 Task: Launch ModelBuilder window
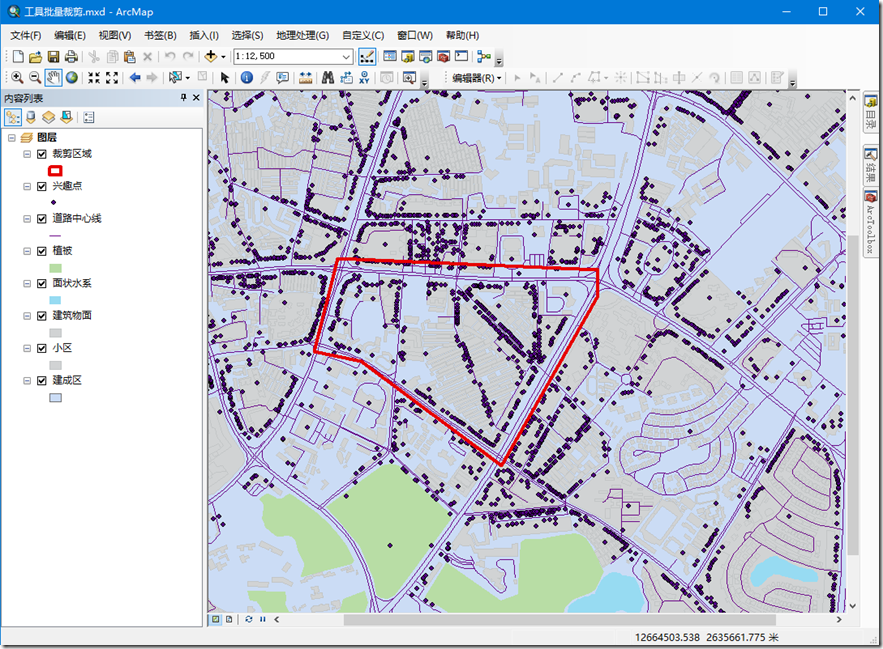tap(484, 56)
